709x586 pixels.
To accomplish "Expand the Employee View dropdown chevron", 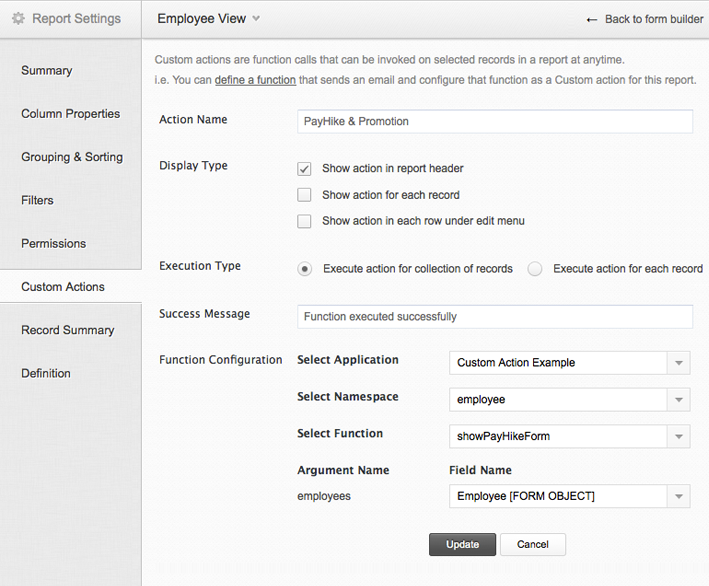I will pyautogui.click(x=257, y=19).
